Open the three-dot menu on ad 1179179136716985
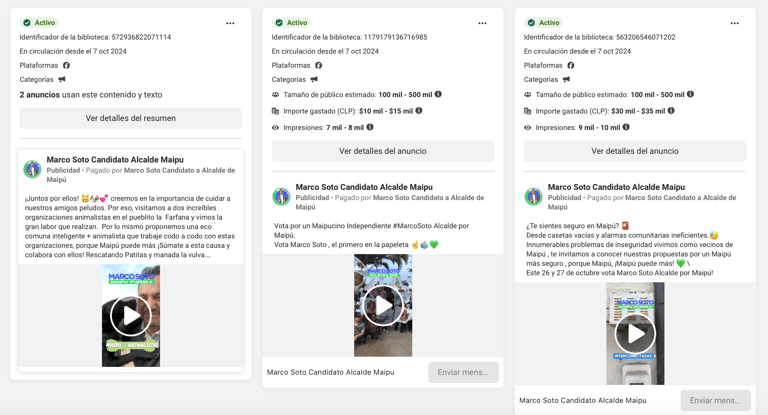The height and width of the screenshot is (415, 768). [482, 23]
